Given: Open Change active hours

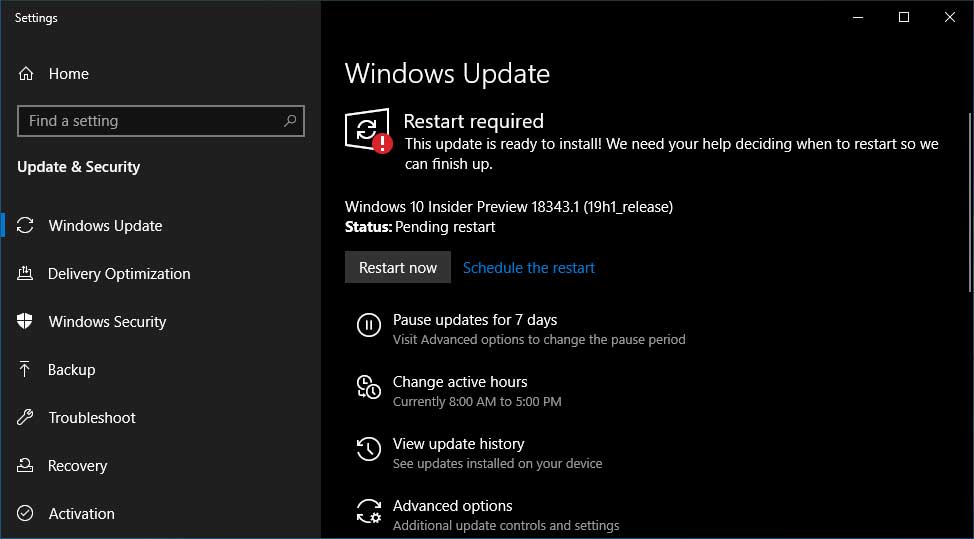Looking at the screenshot, I should tap(460, 382).
